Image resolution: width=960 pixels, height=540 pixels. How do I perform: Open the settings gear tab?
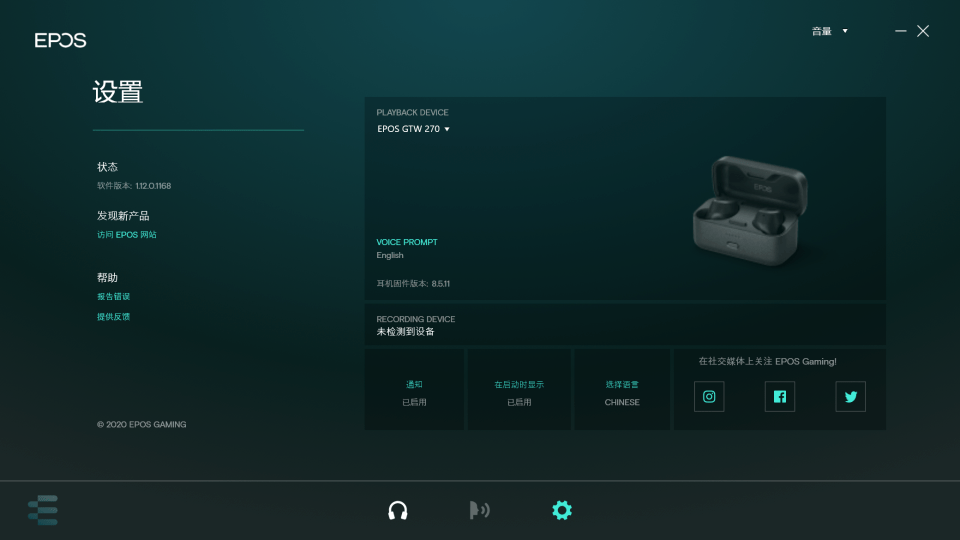tap(562, 510)
